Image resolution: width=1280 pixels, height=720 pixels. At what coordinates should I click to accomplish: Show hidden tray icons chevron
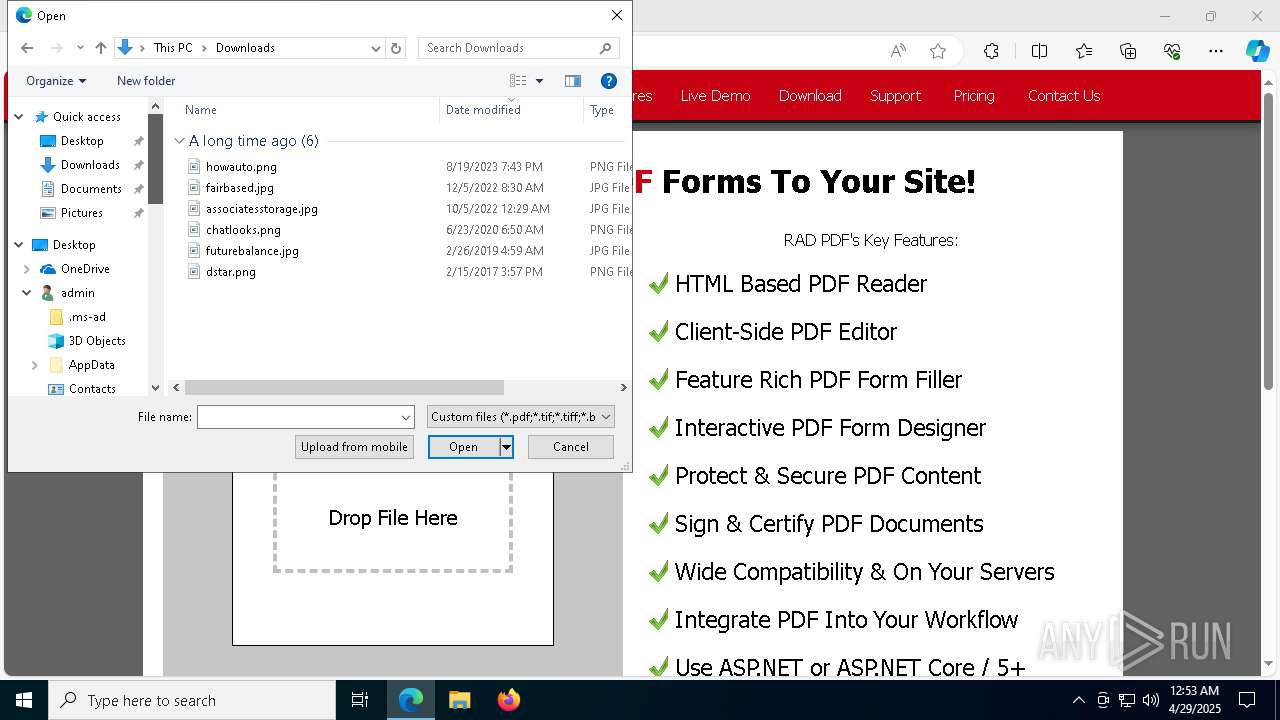coord(1078,700)
